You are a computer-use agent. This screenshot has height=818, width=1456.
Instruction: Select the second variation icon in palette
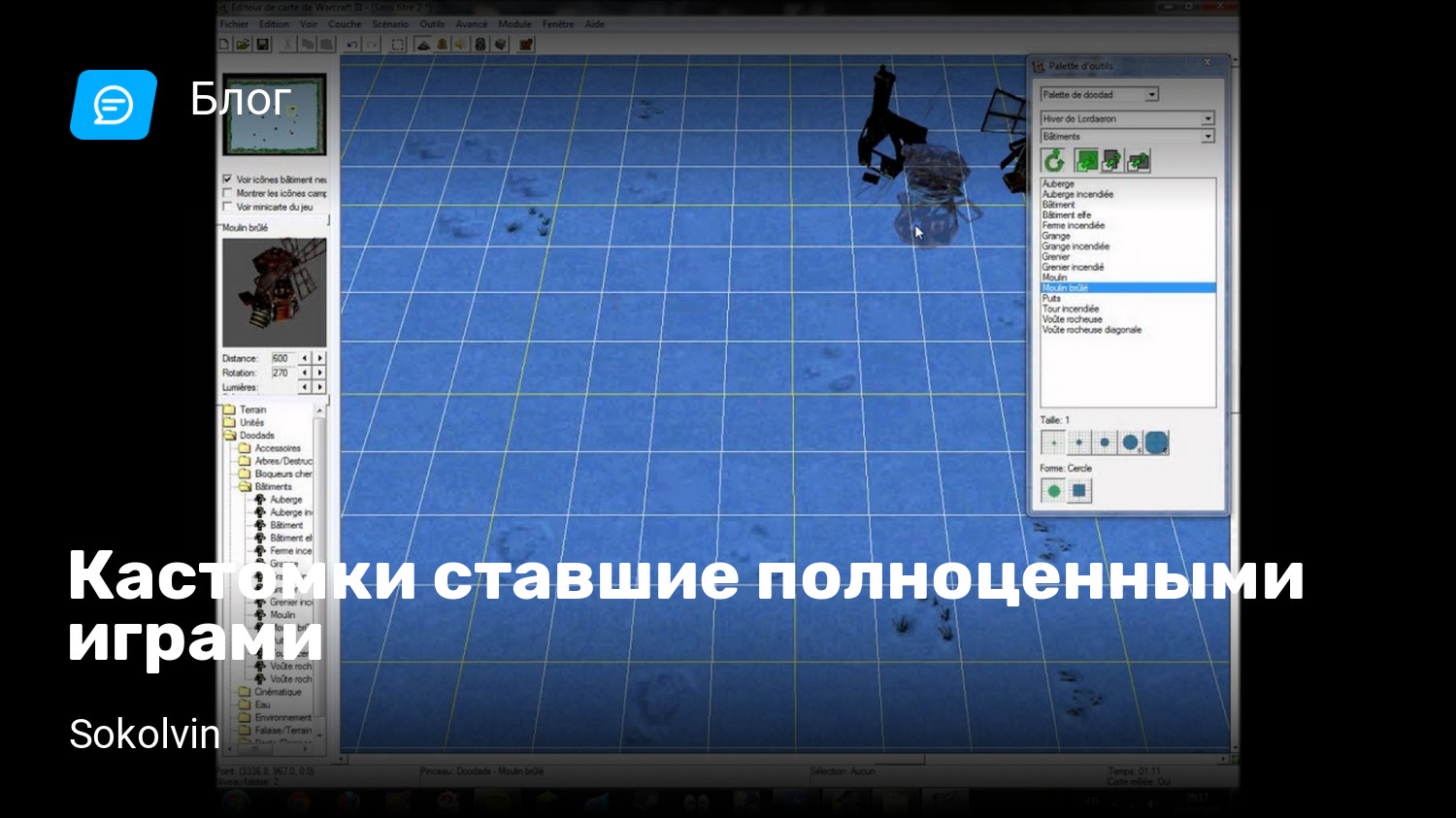(1111, 160)
